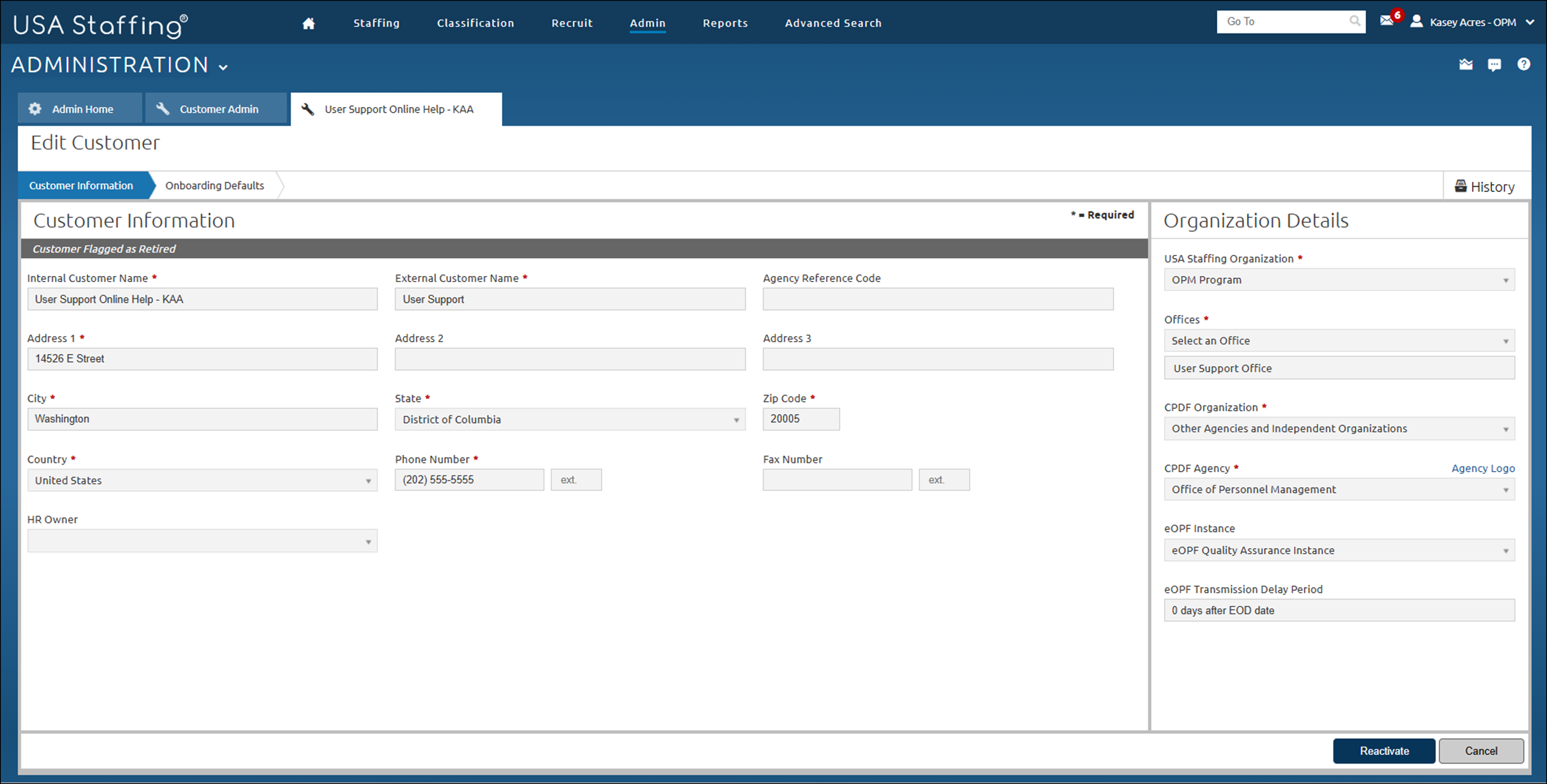Viewport: 1547px width, 784px height.
Task: Click the Address 3 field
Action: pyautogui.click(x=938, y=359)
